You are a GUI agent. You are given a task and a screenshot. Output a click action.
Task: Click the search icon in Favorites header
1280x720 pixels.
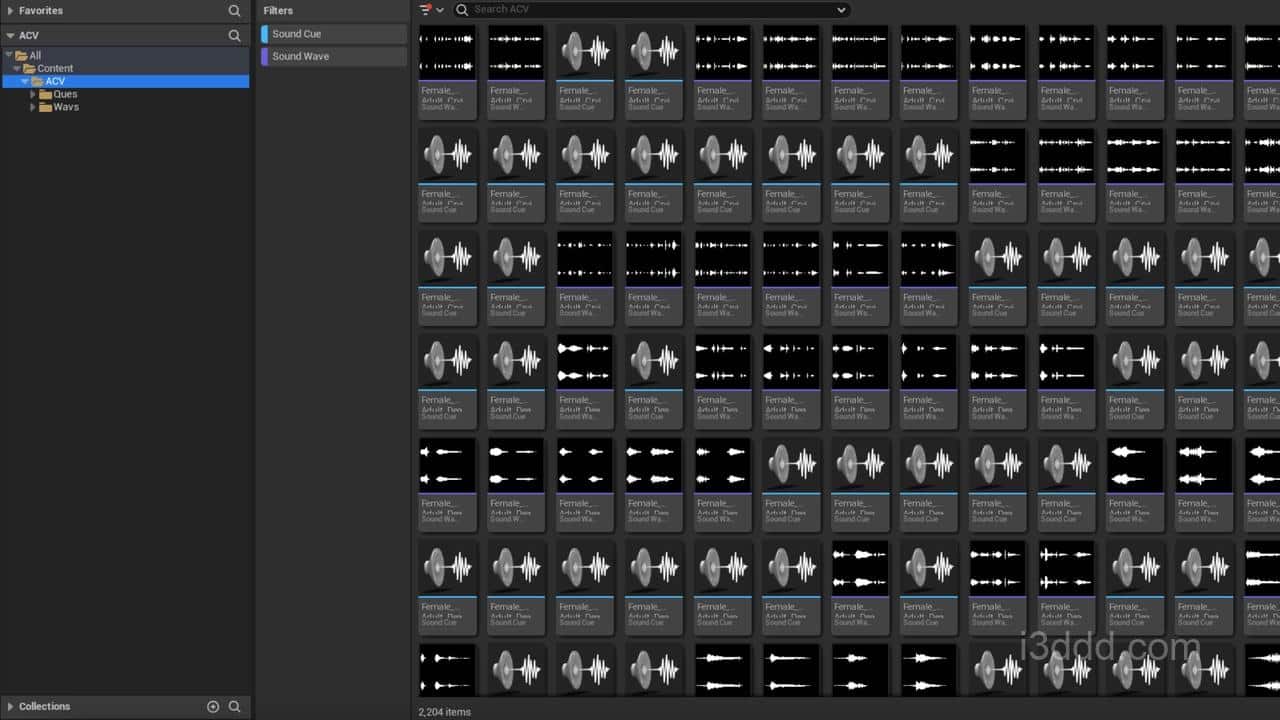point(234,11)
